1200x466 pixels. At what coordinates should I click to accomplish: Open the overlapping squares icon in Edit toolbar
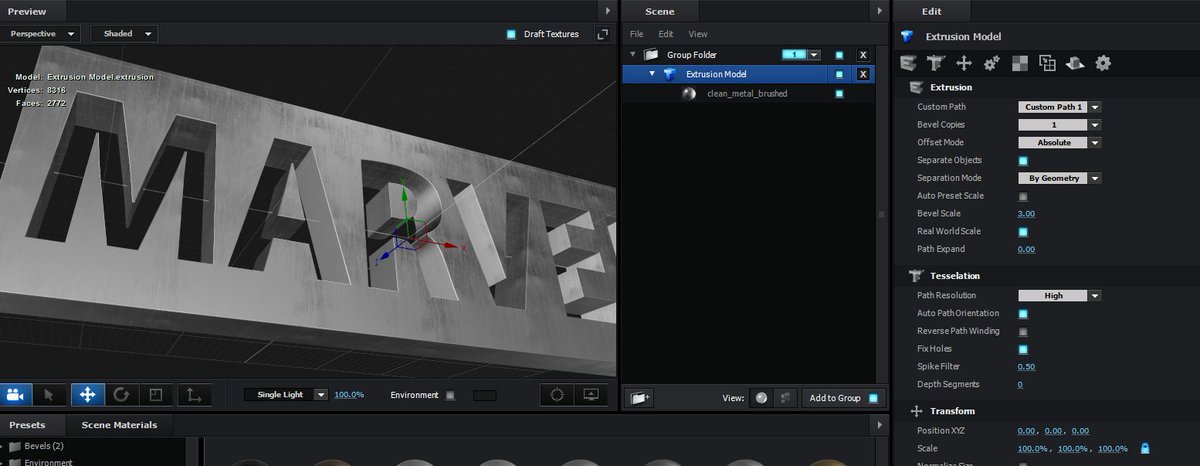click(1048, 63)
